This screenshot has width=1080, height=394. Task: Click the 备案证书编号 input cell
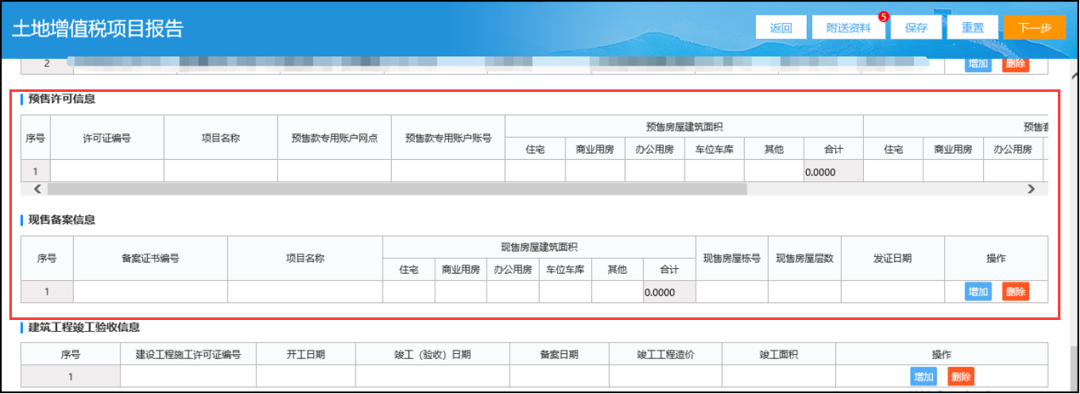click(x=151, y=291)
